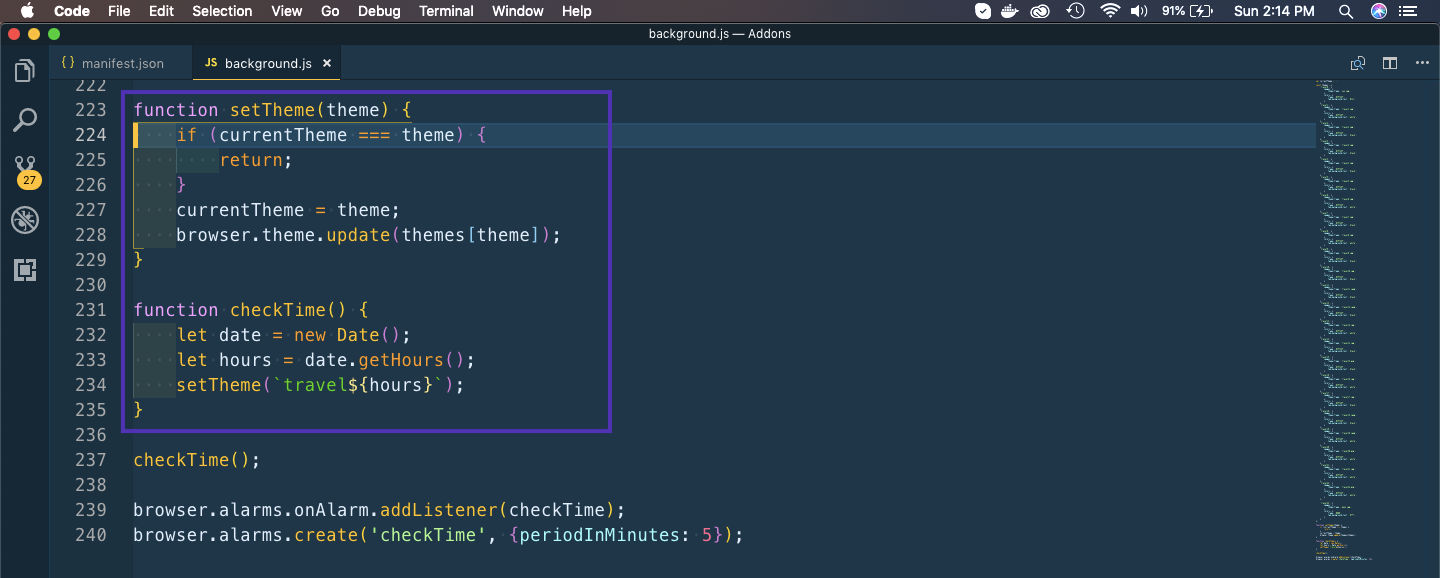Viewport: 1440px width, 578px height.
Task: Click line number 237 in the gutter
Action: pos(91,460)
